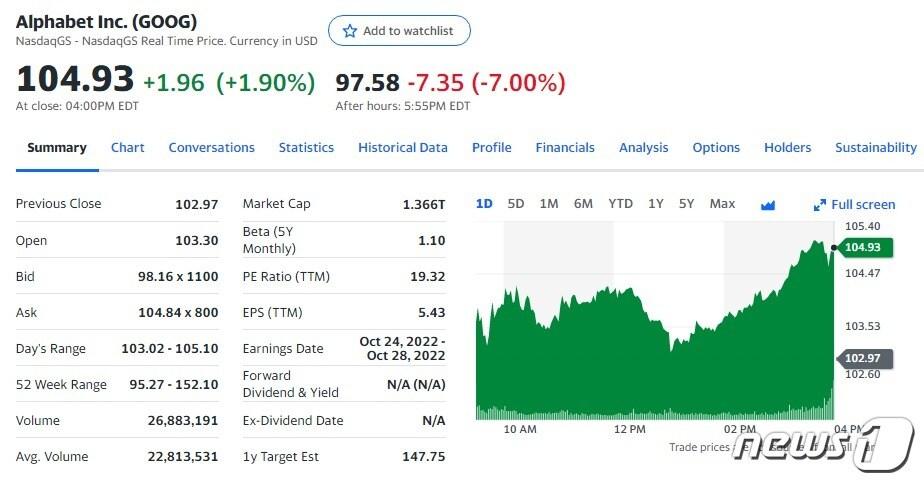Switch to the Options tab
The width and height of the screenshot is (924, 484).
point(716,148)
